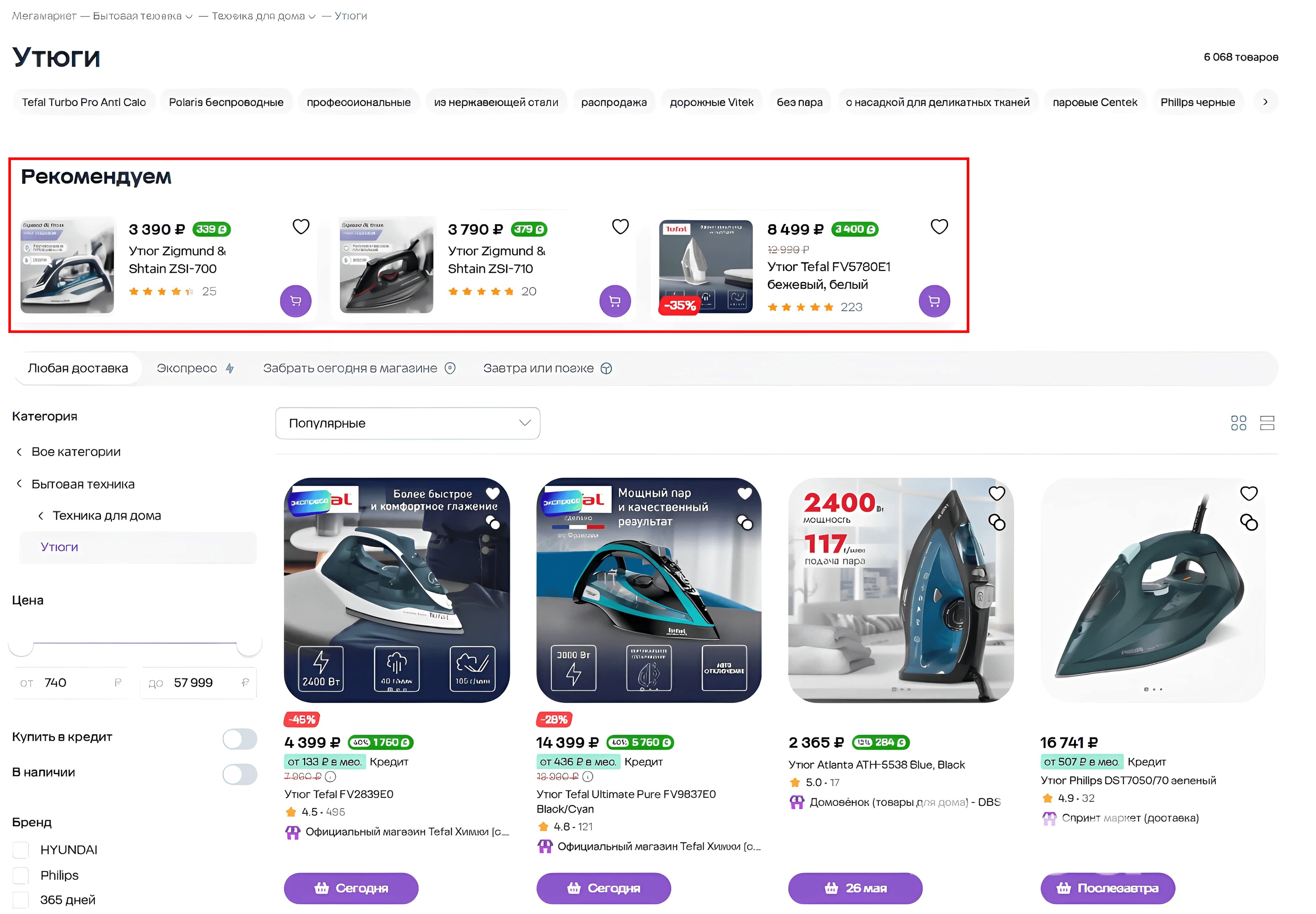Viewport: 1316px width, 914px height.
Task: Favorite the Philips DST7050/70 iron
Action: click(1248, 493)
